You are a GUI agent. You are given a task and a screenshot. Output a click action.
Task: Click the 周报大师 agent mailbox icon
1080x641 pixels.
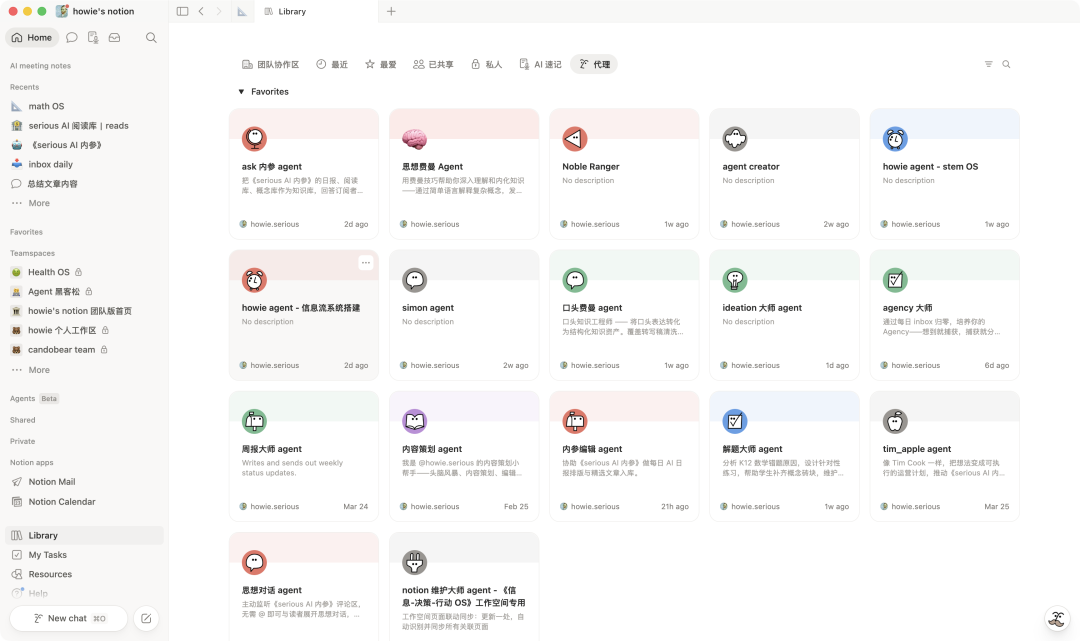pyautogui.click(x=254, y=421)
